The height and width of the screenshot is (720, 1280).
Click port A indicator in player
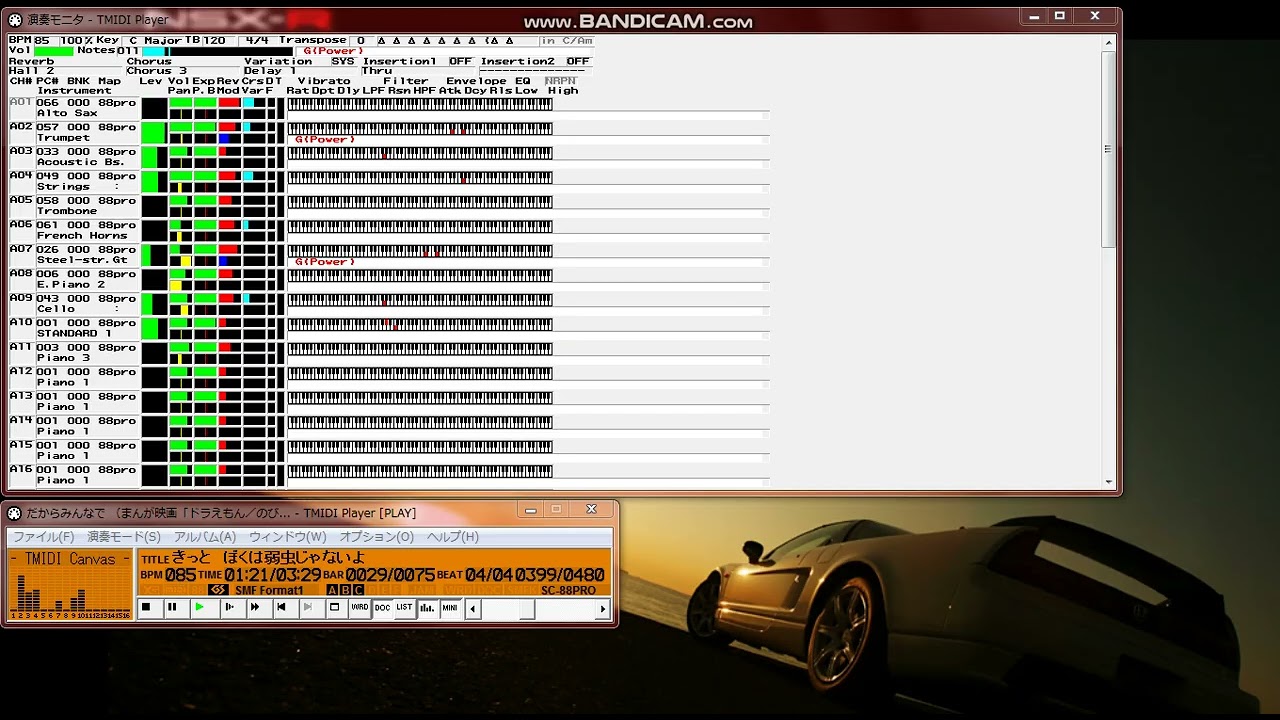tap(332, 590)
